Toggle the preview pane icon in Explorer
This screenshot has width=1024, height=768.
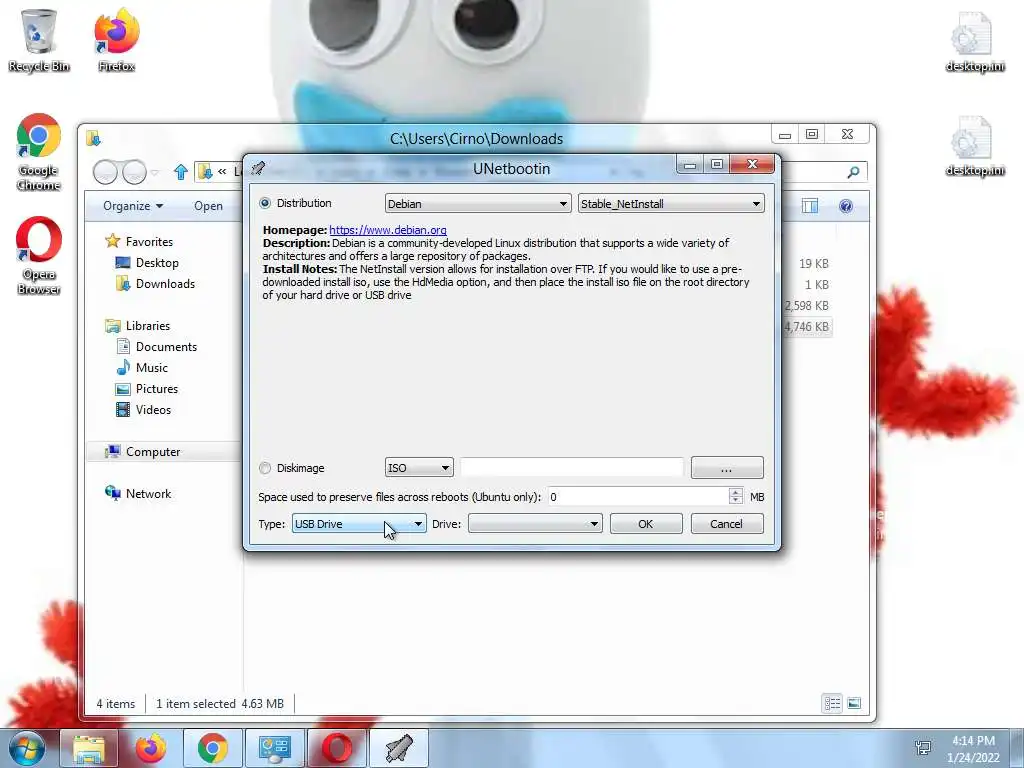pyautogui.click(x=810, y=206)
